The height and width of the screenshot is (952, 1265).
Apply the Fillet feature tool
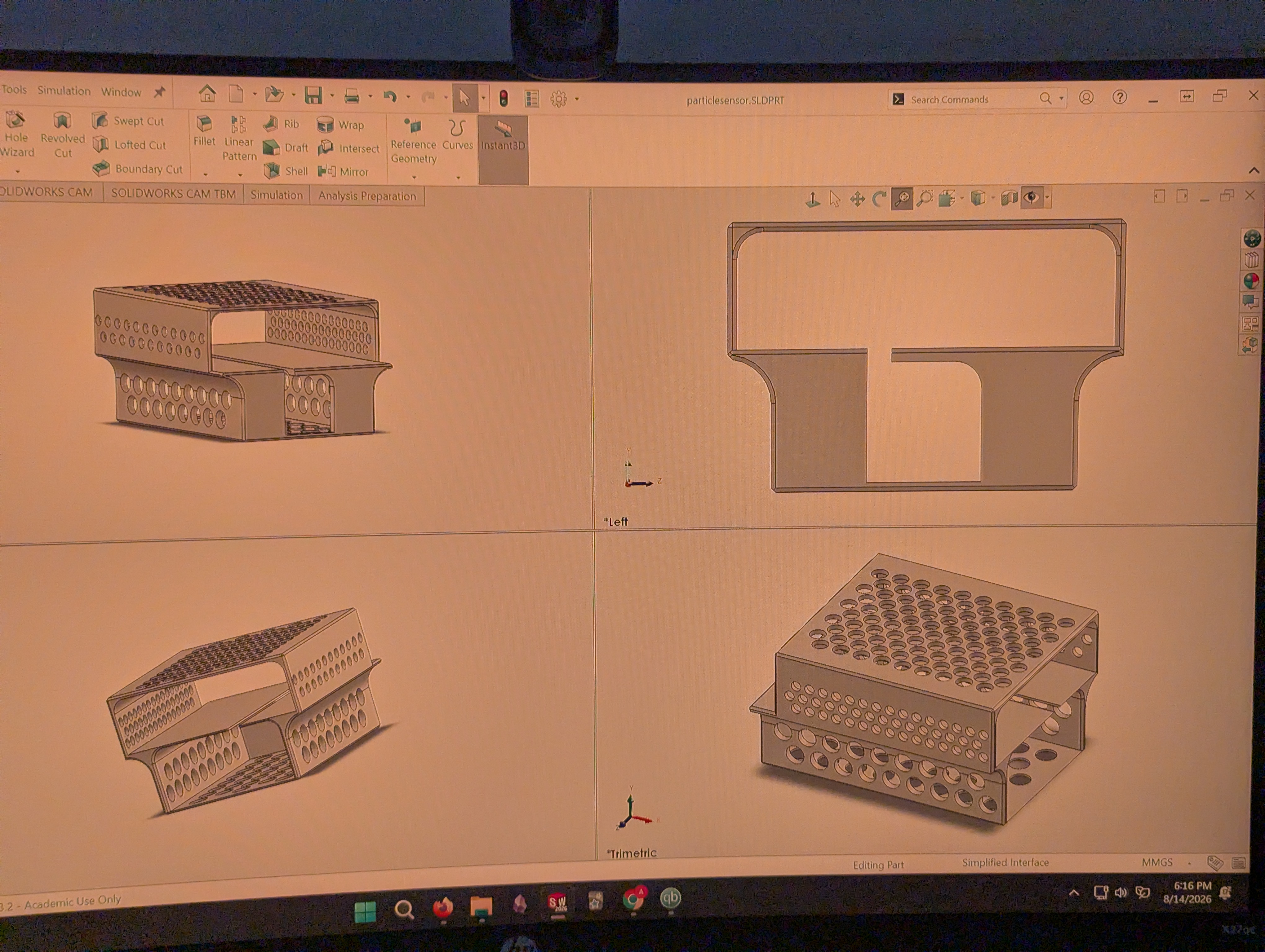click(204, 131)
